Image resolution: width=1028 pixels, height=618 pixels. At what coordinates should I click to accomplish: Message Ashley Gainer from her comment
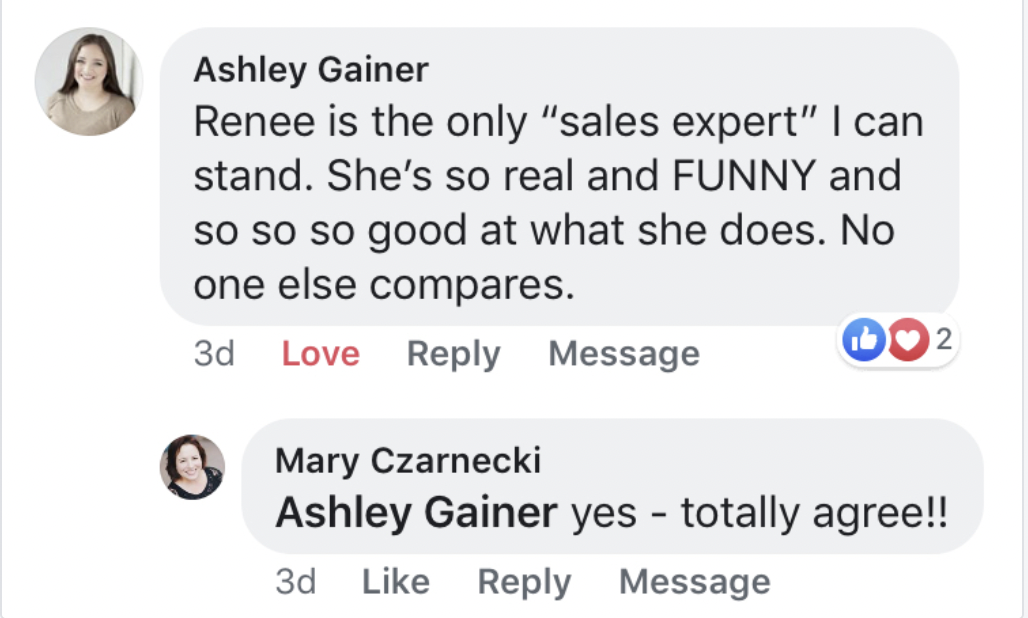pos(624,354)
